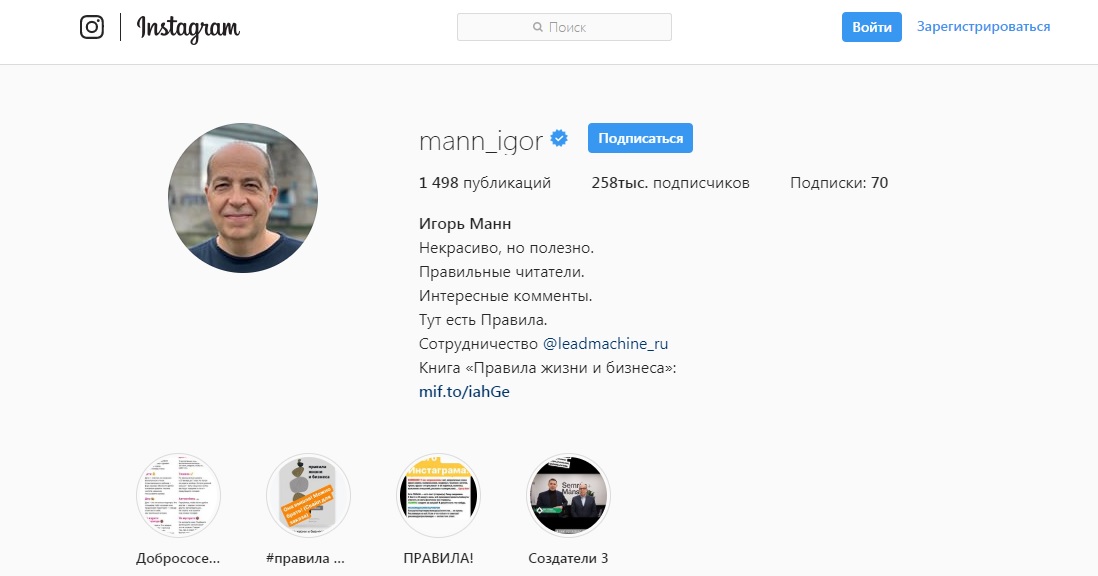This screenshot has height=576, width=1098.
Task: Open the #правила story highlight circle
Action: (x=309, y=496)
